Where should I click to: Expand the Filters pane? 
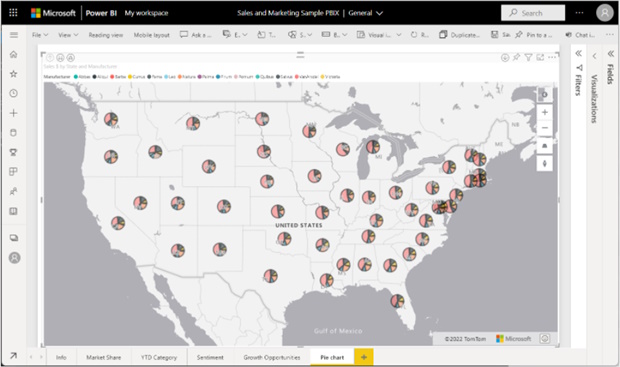point(578,53)
